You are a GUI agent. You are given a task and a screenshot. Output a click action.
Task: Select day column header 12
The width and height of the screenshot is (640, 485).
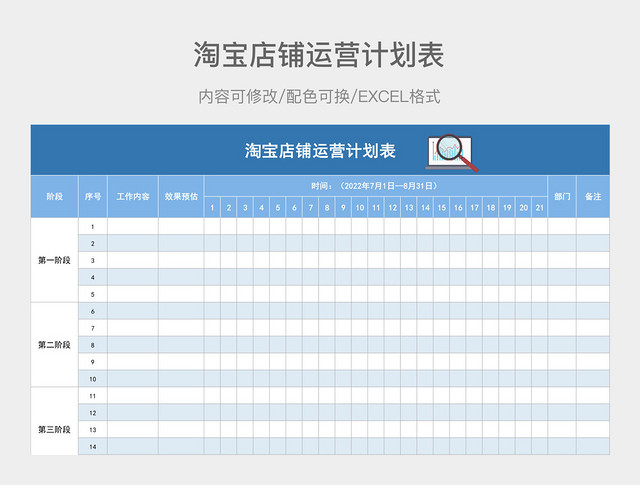point(392,207)
